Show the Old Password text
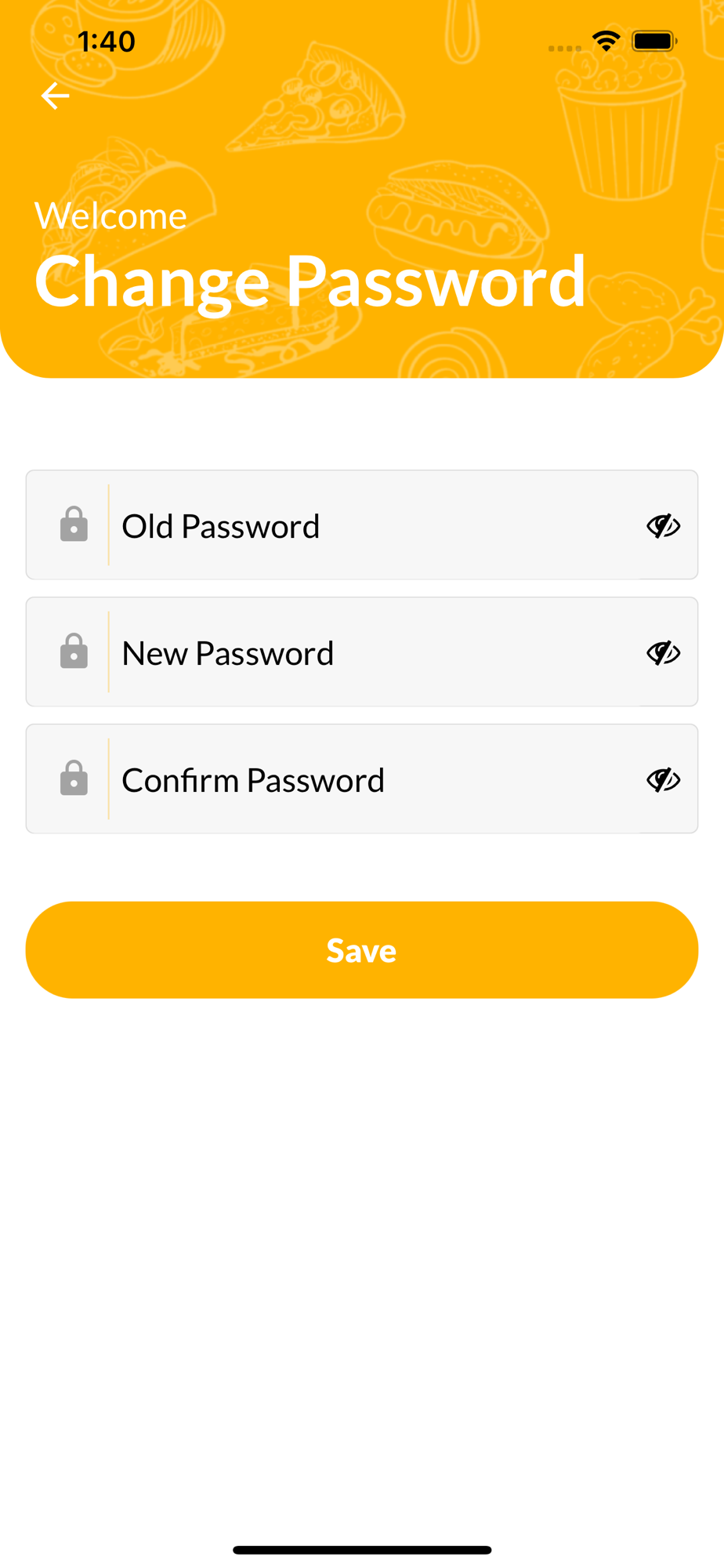Image resolution: width=724 pixels, height=1568 pixels. (x=663, y=525)
